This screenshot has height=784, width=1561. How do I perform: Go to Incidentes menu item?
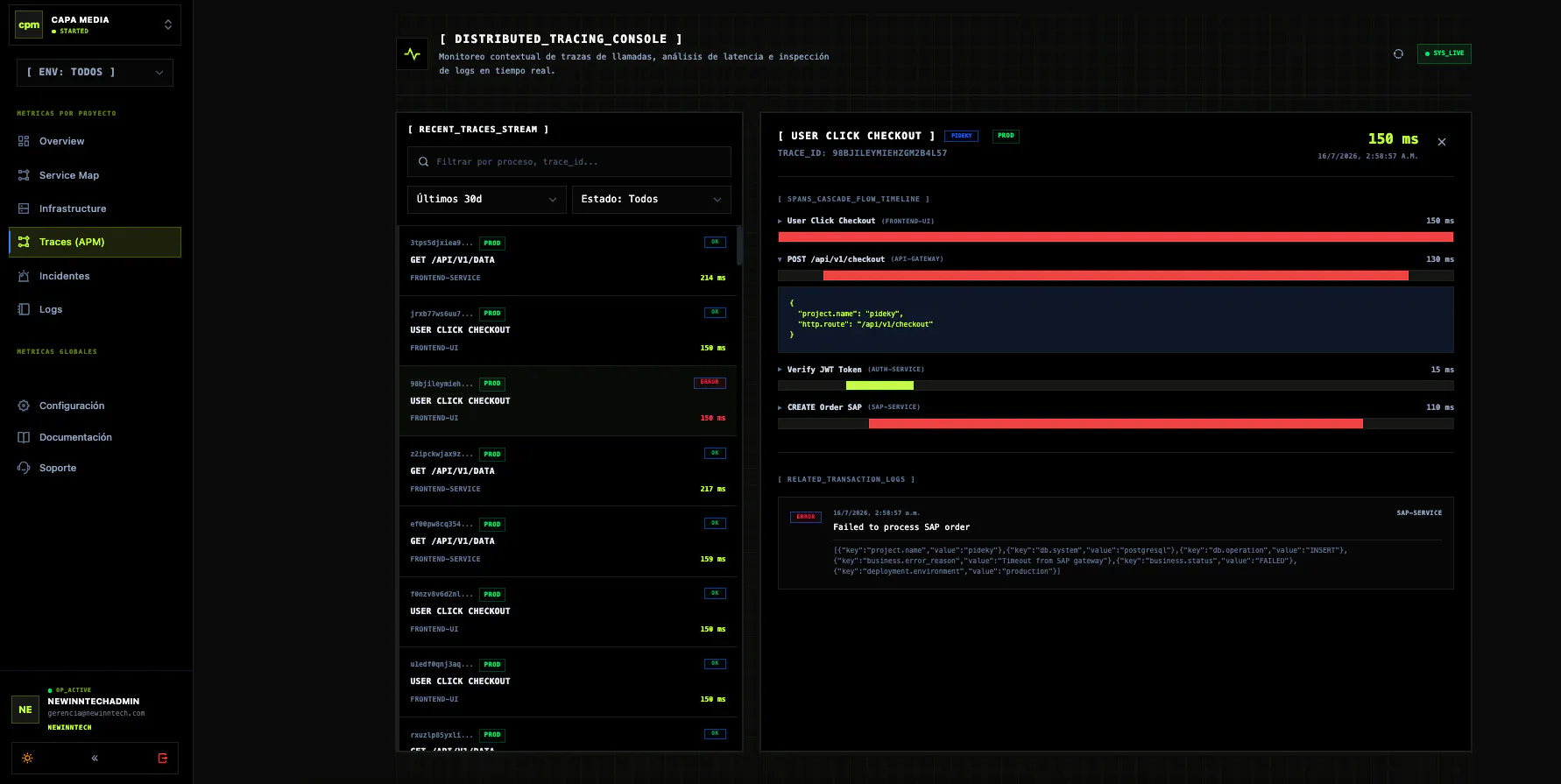(x=95, y=276)
